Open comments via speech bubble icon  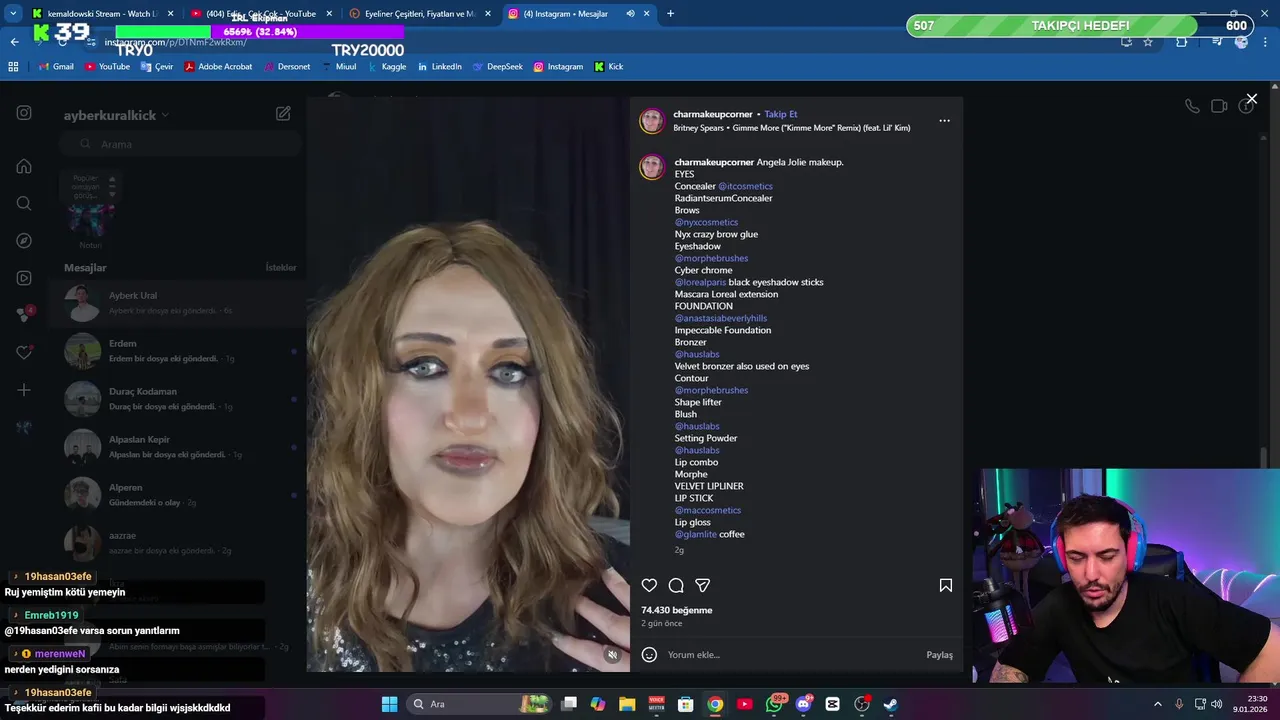point(676,585)
